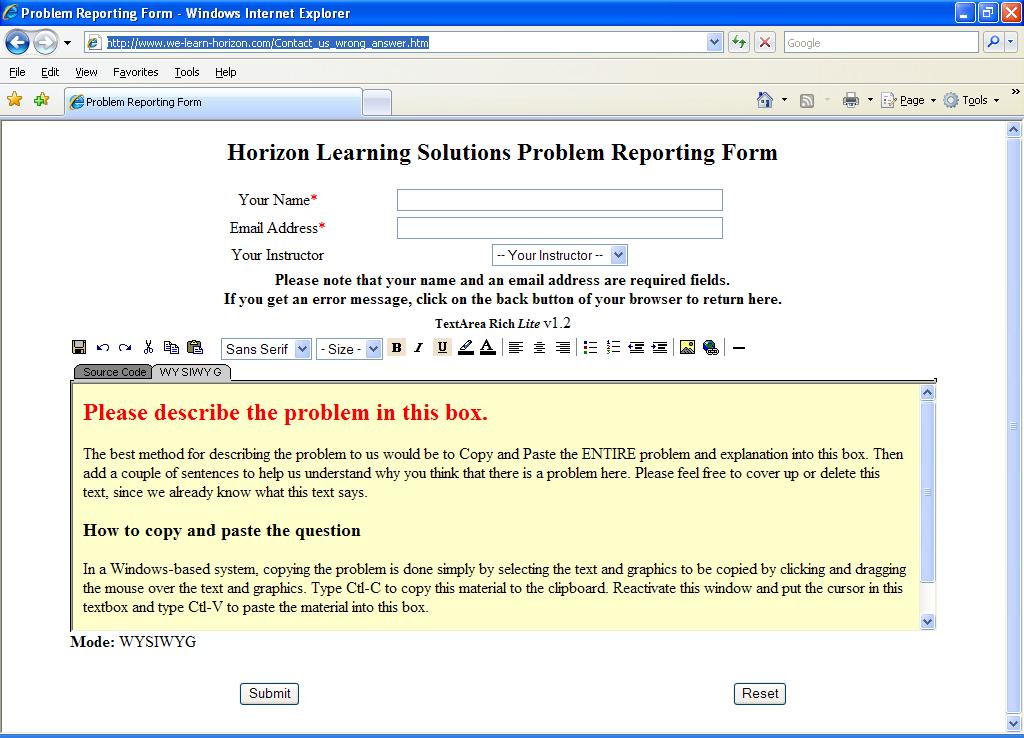
Task: Open the Help menu
Action: click(226, 72)
